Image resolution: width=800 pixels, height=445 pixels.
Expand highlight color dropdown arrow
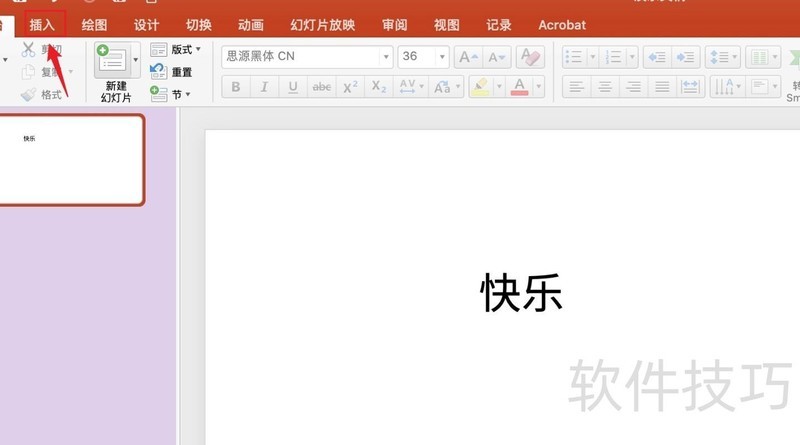tap(499, 87)
